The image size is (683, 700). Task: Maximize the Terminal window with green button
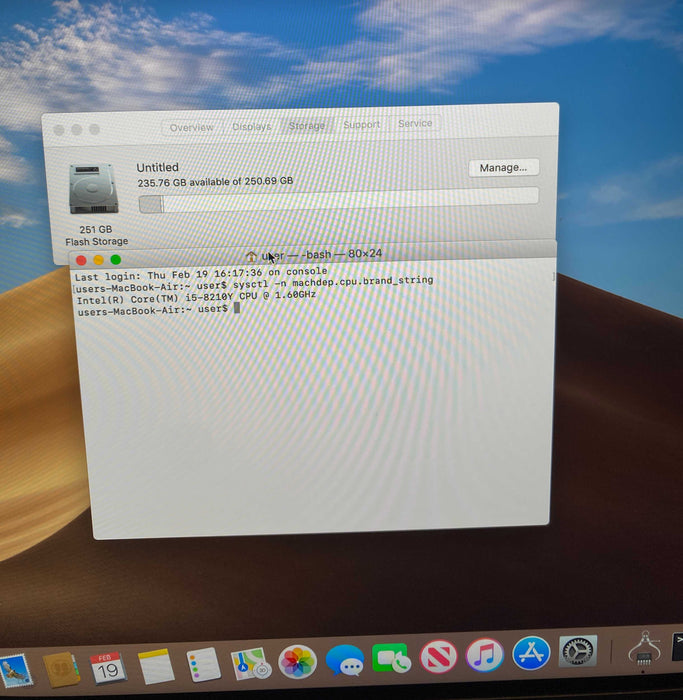pyautogui.click(x=116, y=259)
